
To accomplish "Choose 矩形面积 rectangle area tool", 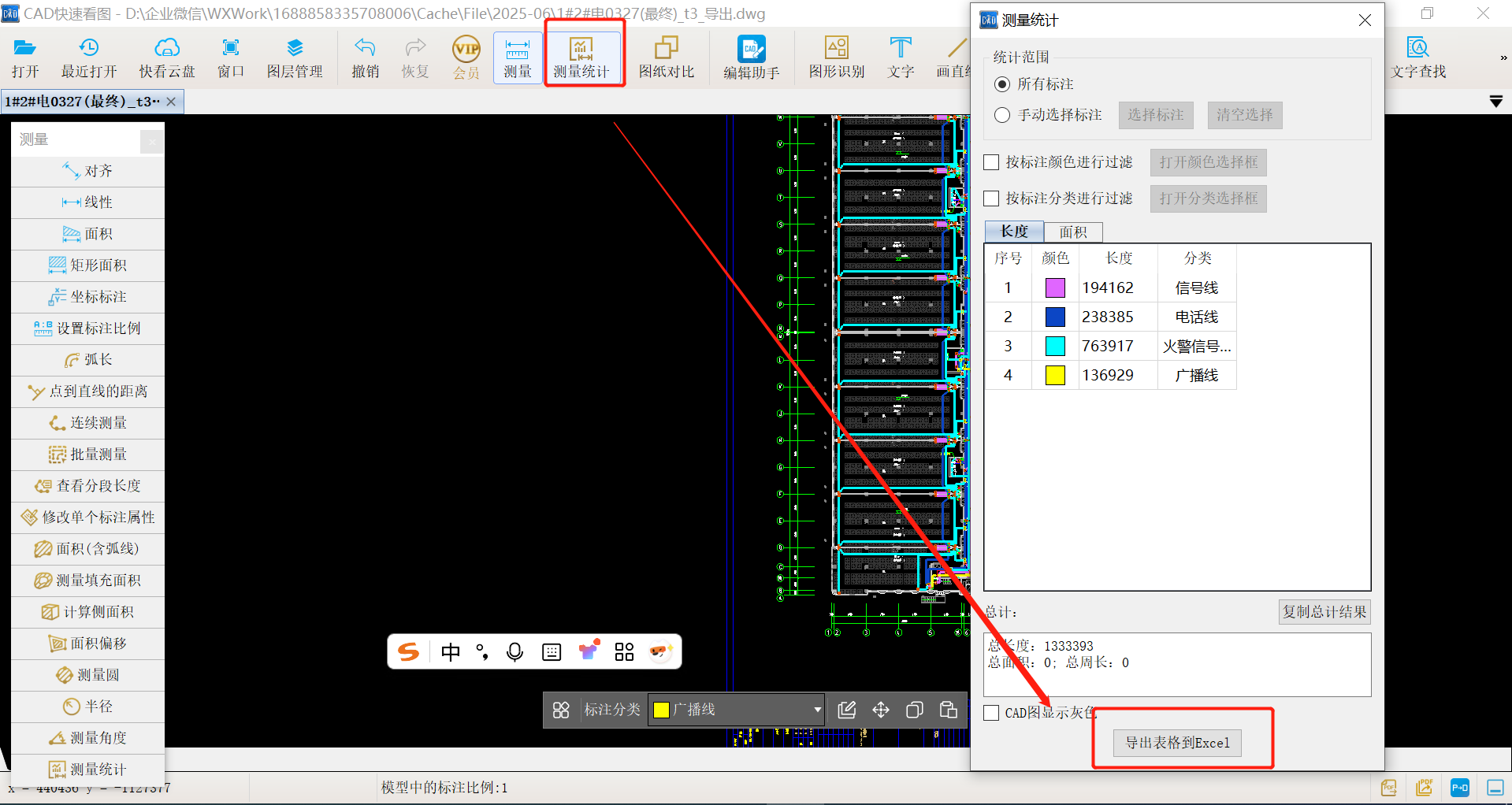I will 87,265.
